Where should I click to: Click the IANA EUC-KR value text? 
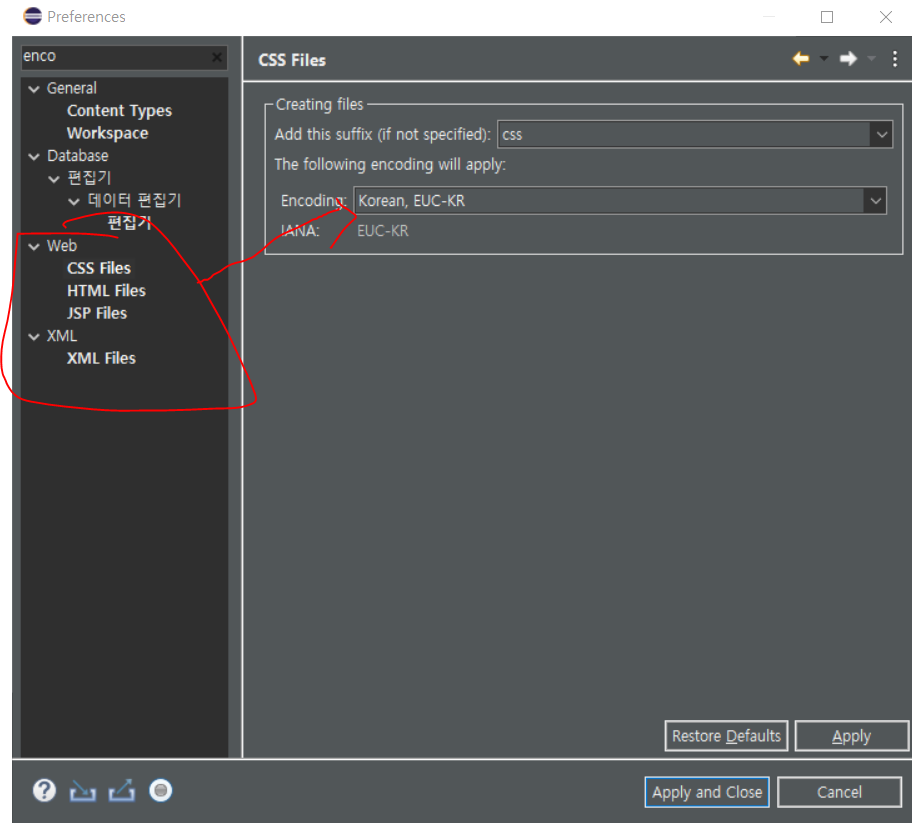(383, 231)
